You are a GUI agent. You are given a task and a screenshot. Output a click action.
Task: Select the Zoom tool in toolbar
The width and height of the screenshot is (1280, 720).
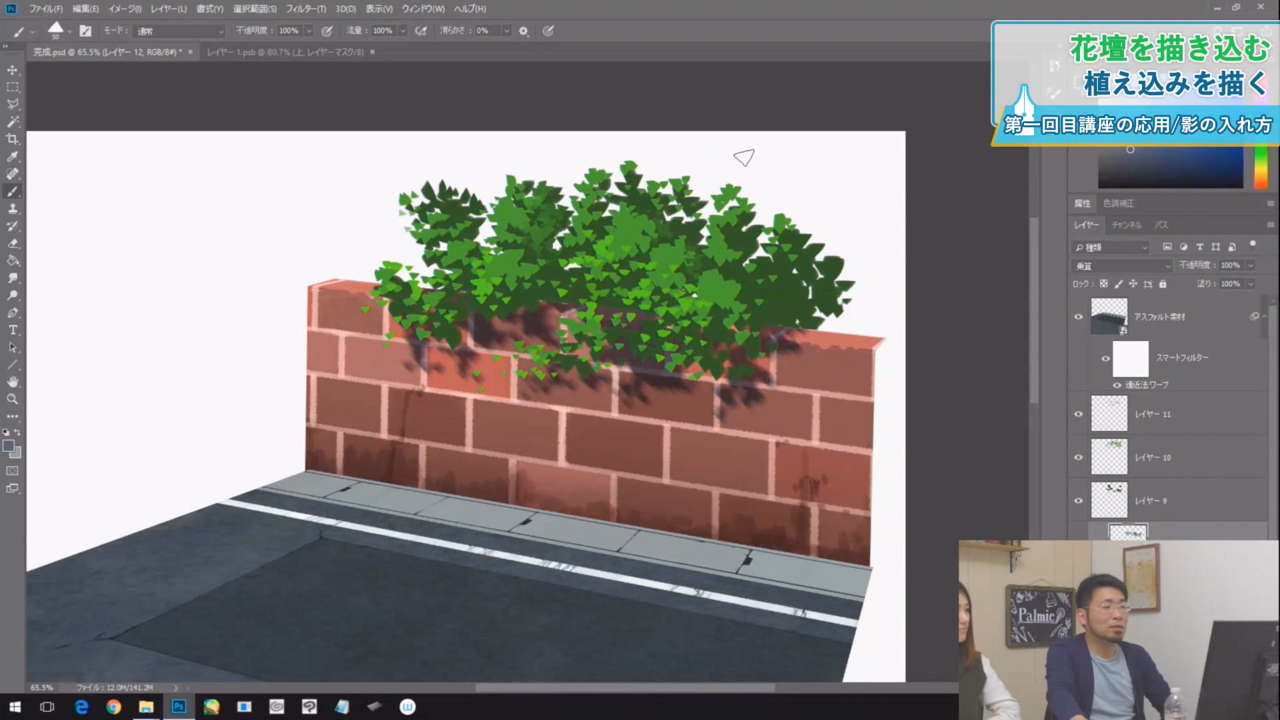coord(13,398)
